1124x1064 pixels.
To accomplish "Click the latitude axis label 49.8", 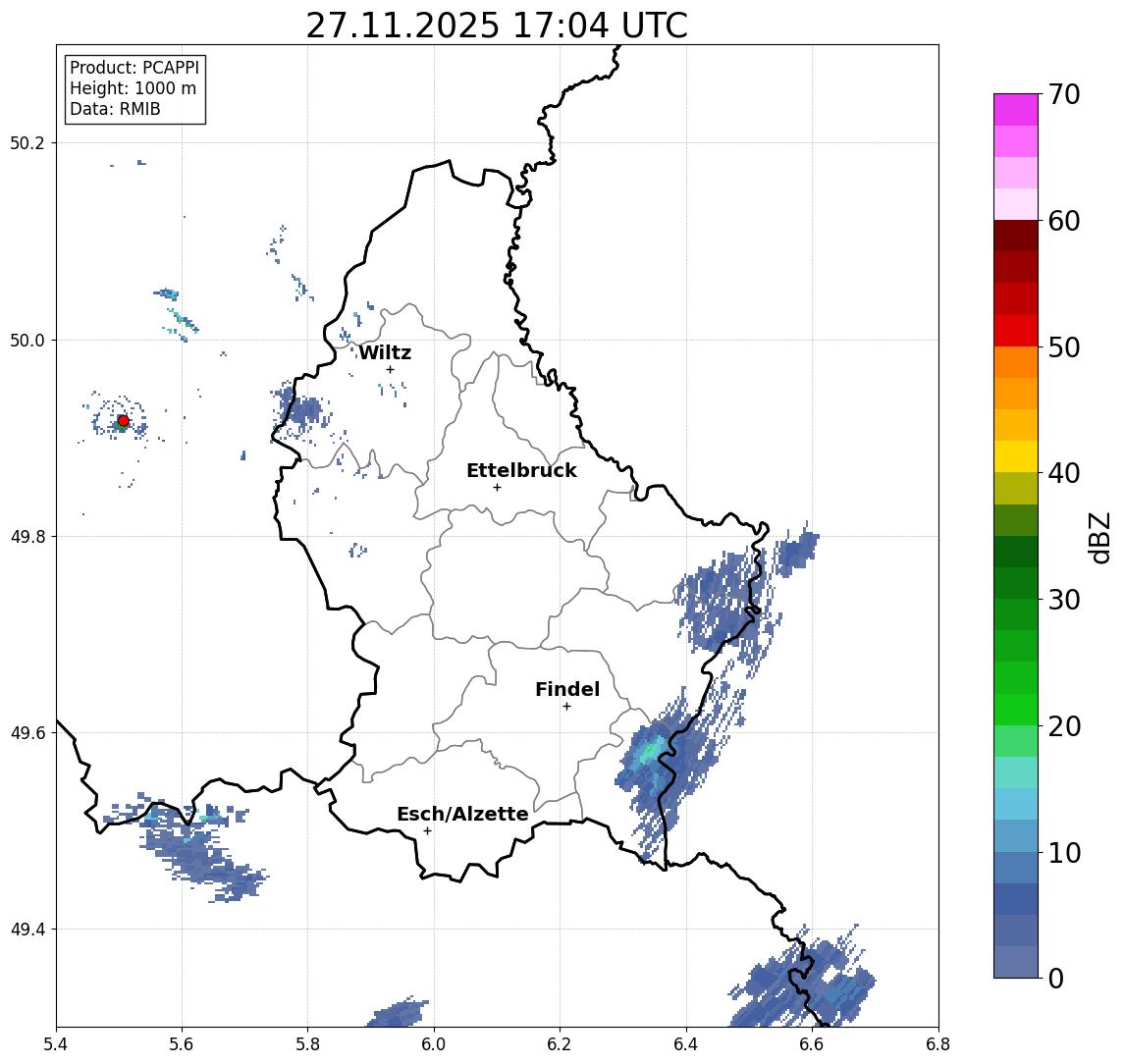I will pyautogui.click(x=27, y=536).
